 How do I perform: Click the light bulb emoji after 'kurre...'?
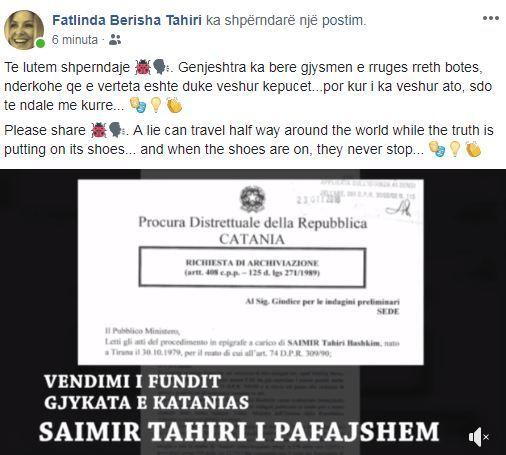point(156,105)
